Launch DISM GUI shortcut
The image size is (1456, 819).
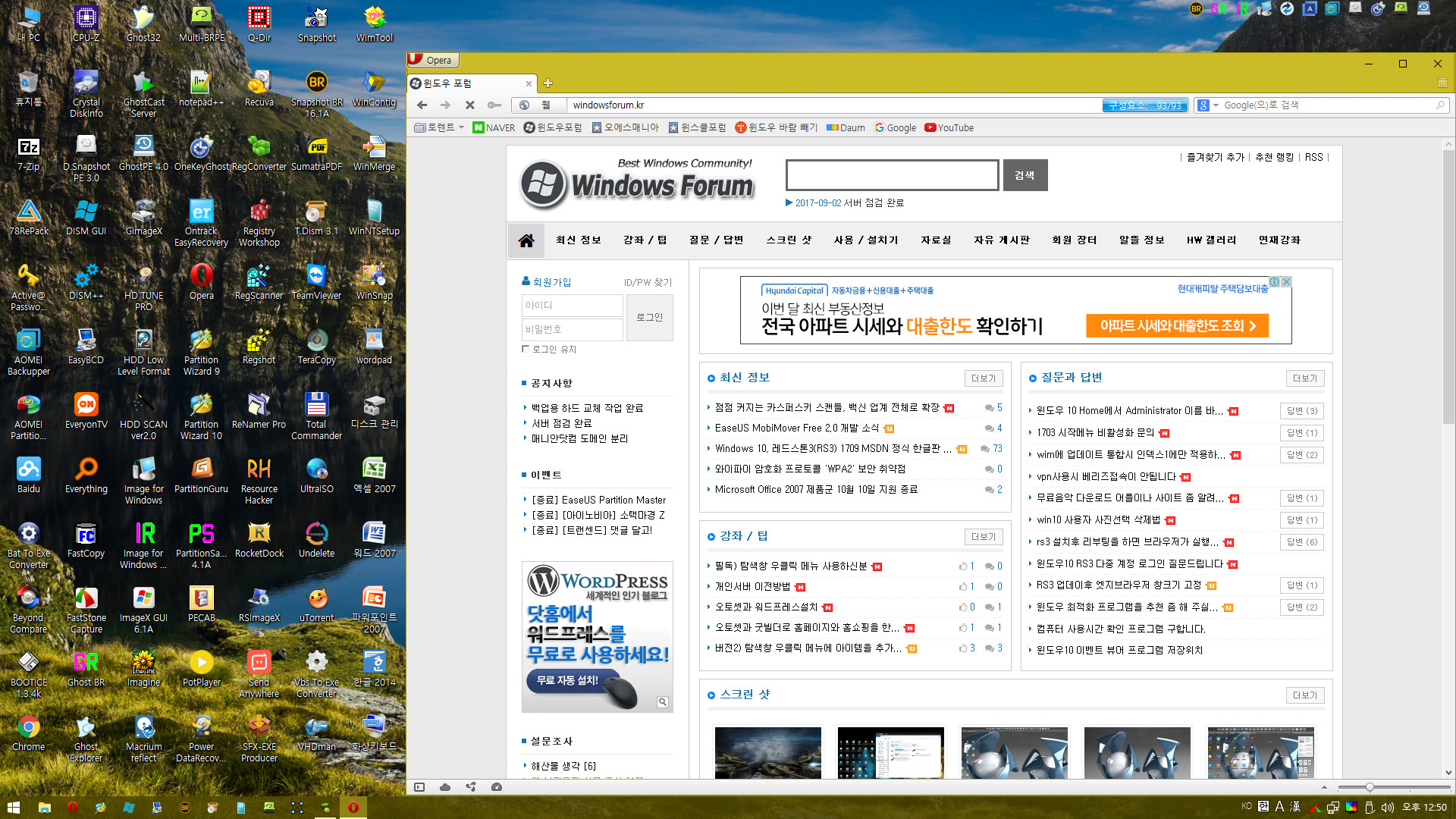coord(86,218)
